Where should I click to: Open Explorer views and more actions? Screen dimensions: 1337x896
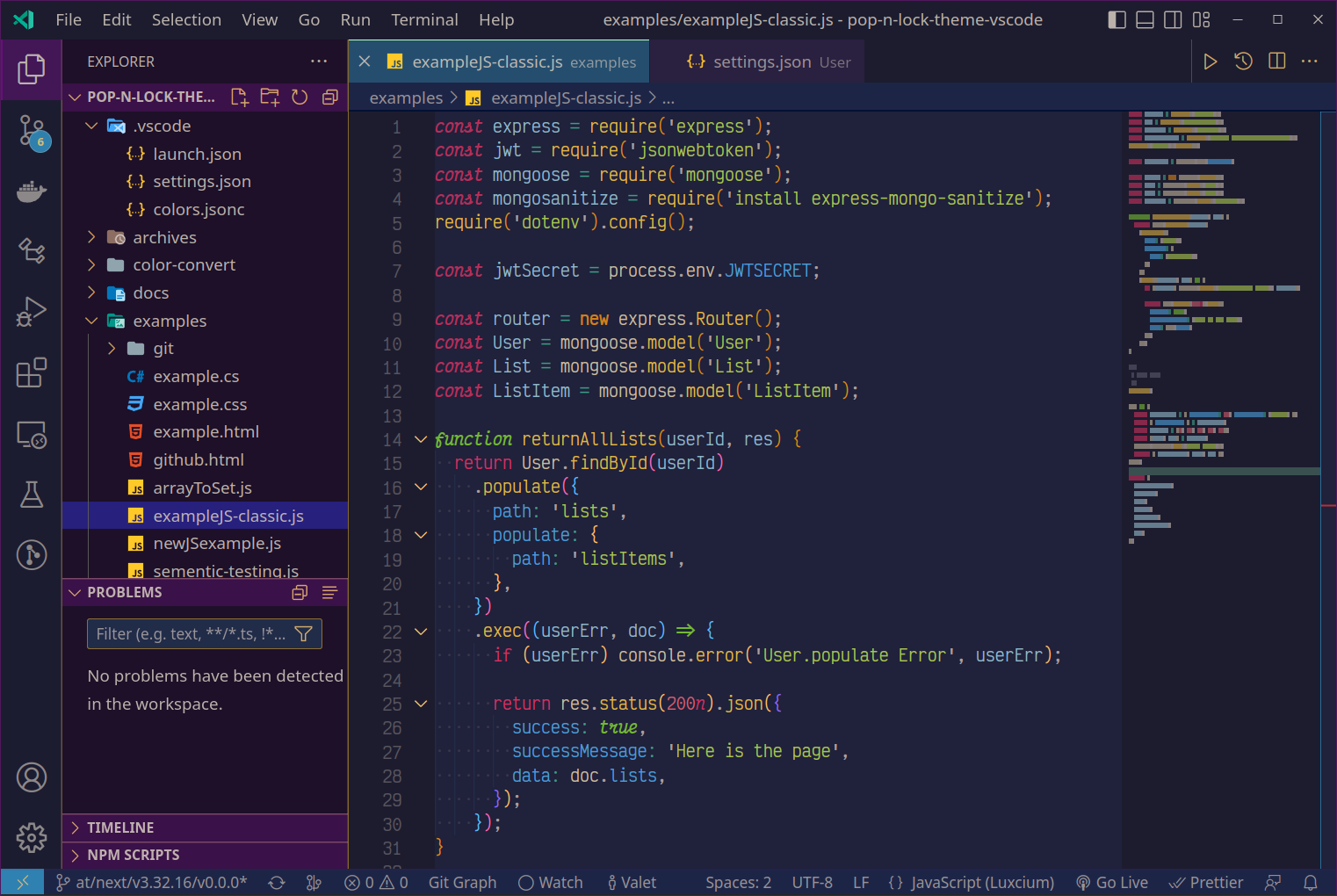319,61
